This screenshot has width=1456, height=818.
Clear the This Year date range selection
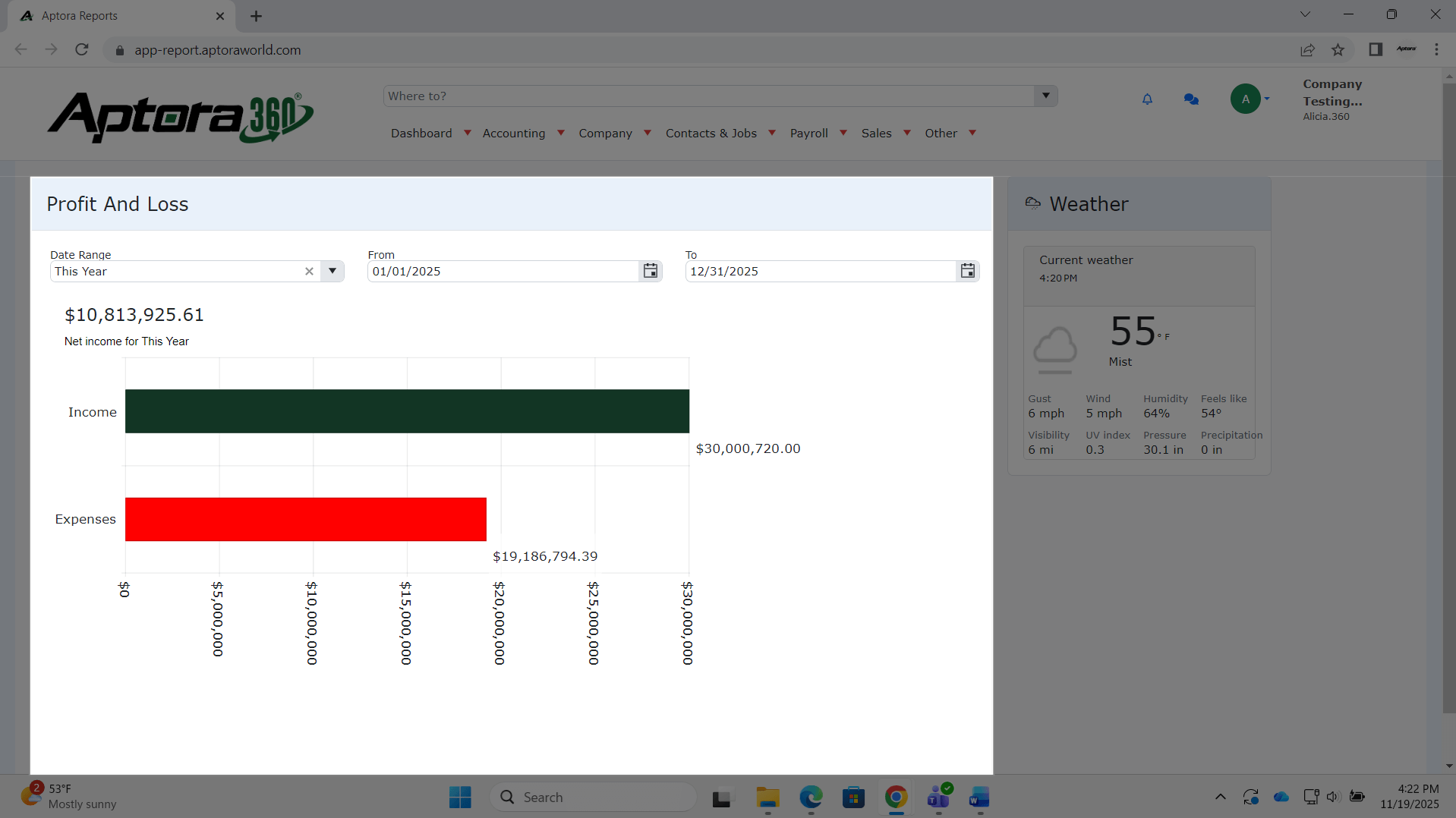(x=309, y=272)
